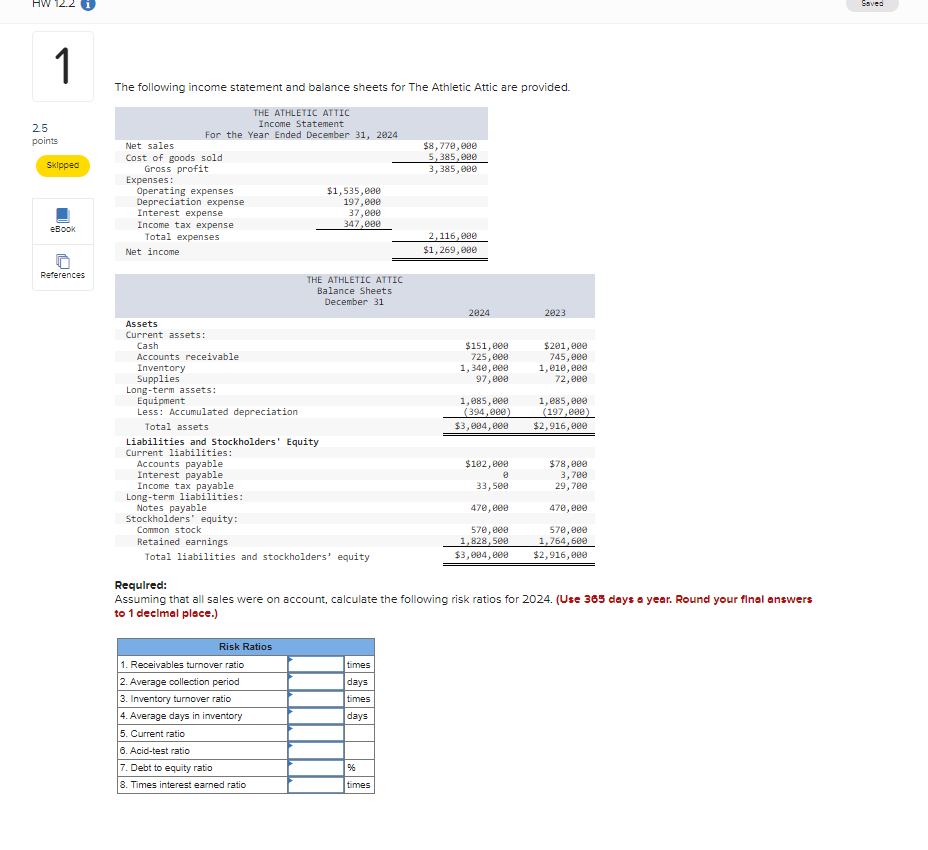
Task: Click the 2024 Inventory value 1,340,000
Action: pos(484,368)
